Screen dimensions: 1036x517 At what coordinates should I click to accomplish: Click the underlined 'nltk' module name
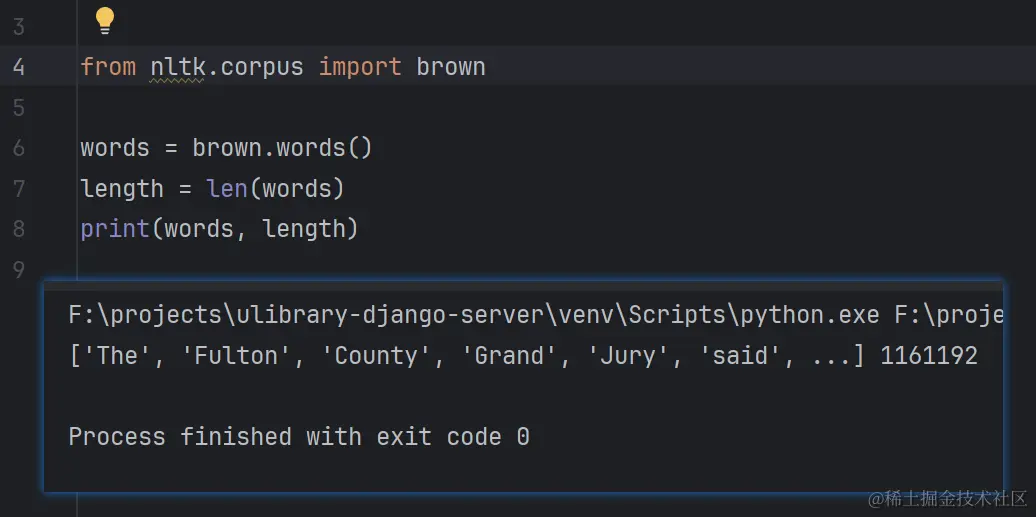176,67
